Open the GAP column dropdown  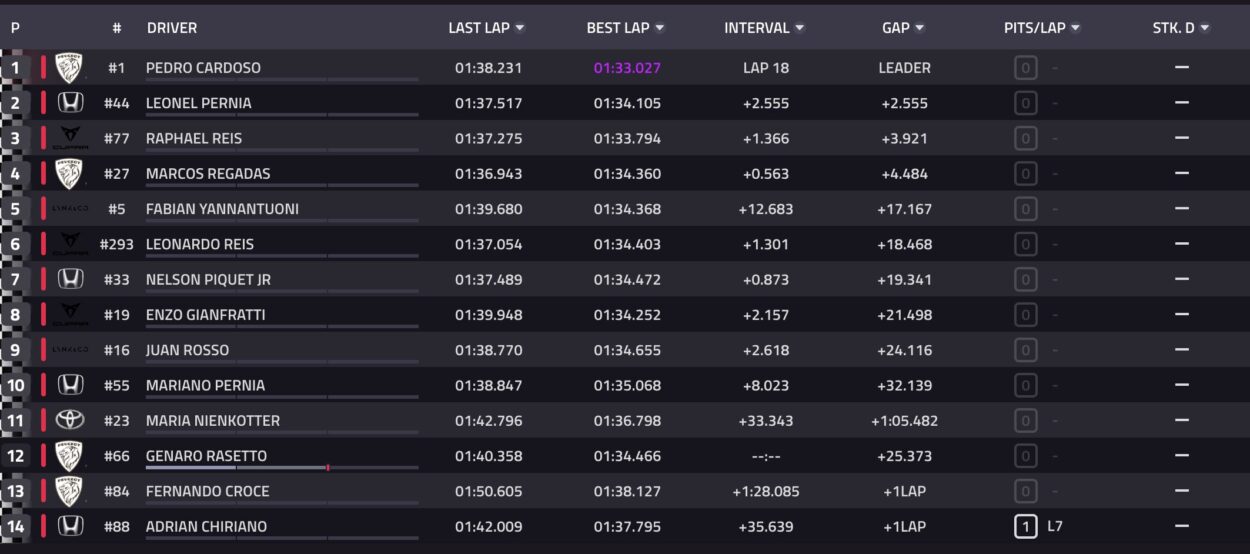pos(919,28)
